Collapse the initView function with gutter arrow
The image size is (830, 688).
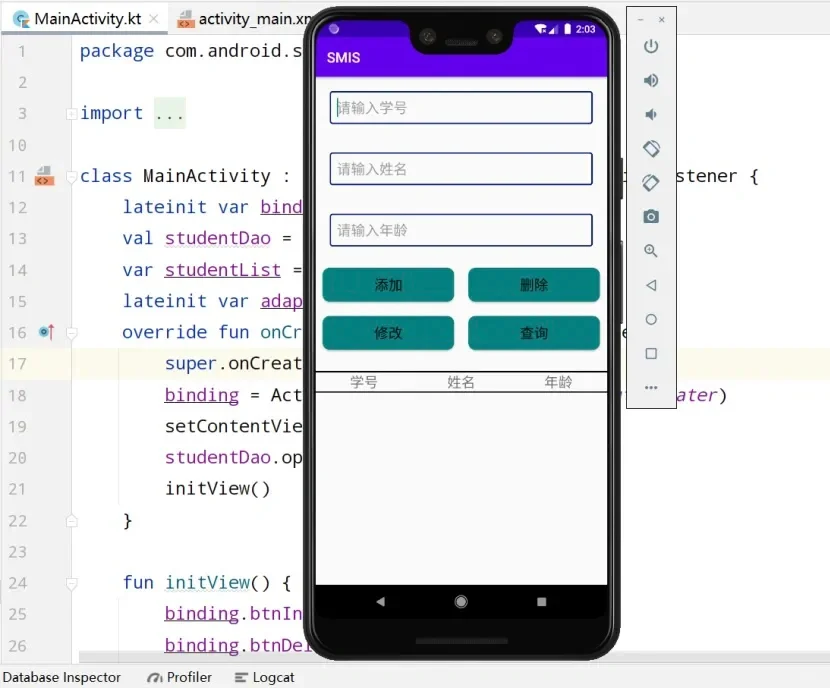70,582
